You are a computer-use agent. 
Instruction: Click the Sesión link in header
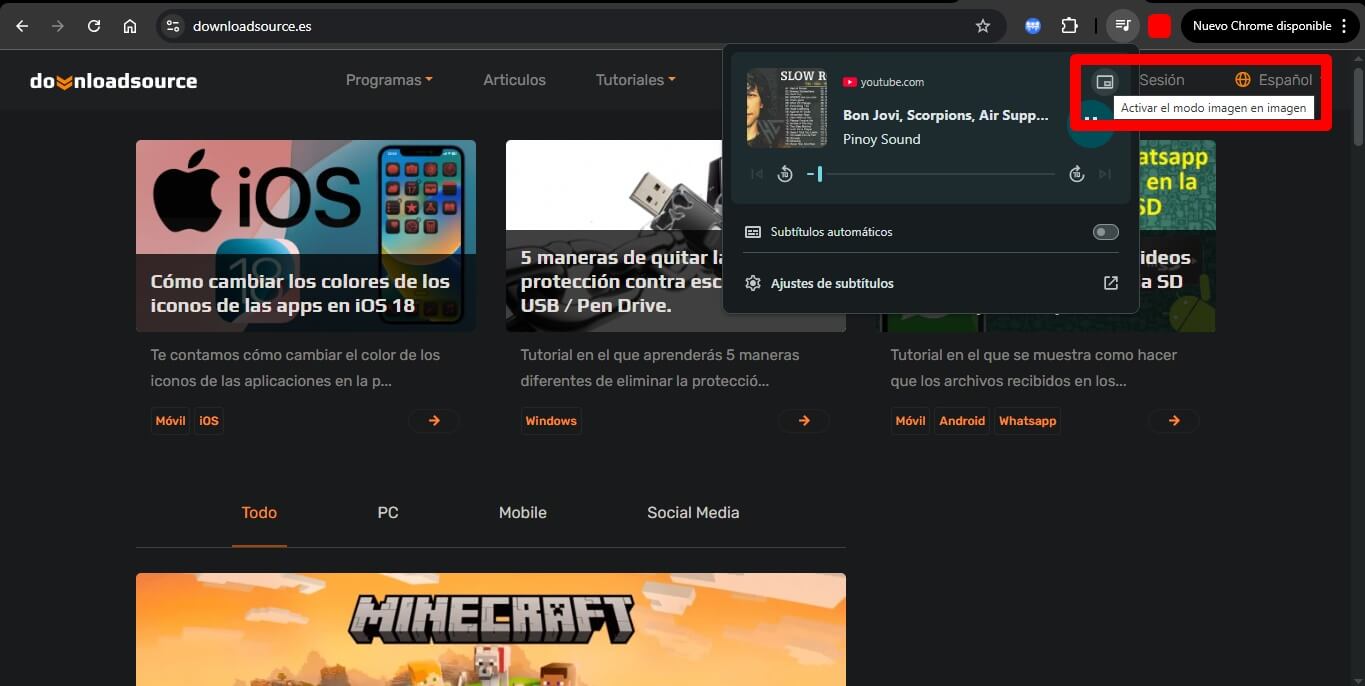pyautogui.click(x=1161, y=80)
